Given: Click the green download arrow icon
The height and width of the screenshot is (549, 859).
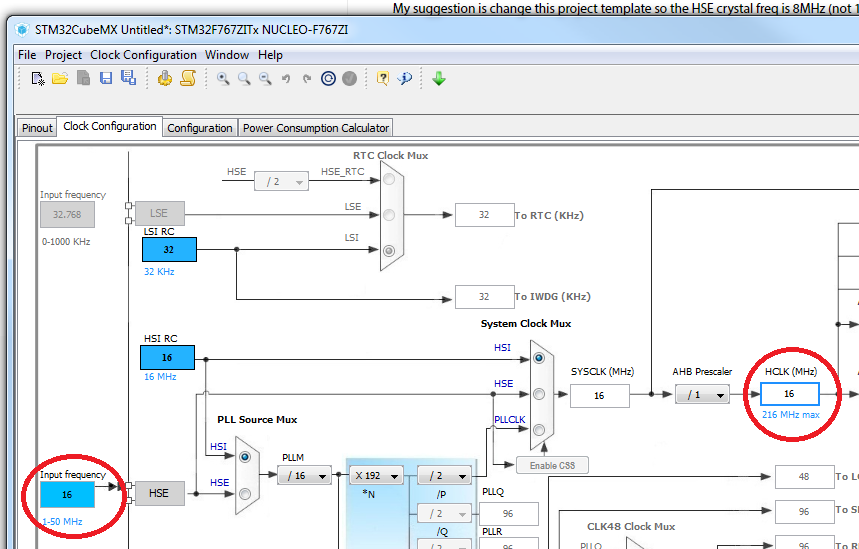Looking at the screenshot, I should click(439, 79).
